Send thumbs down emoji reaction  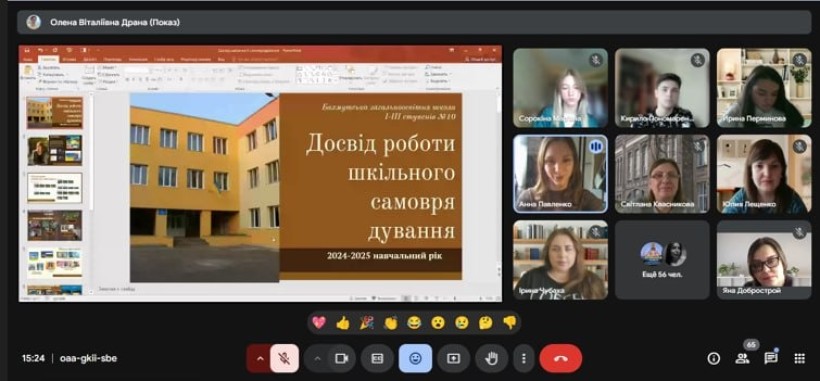[x=510, y=322]
